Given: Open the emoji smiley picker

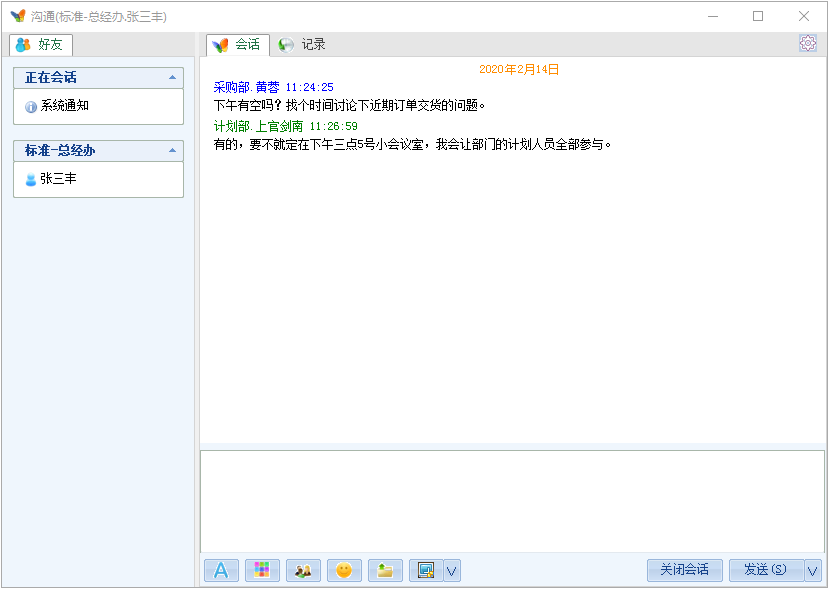Looking at the screenshot, I should click(344, 570).
